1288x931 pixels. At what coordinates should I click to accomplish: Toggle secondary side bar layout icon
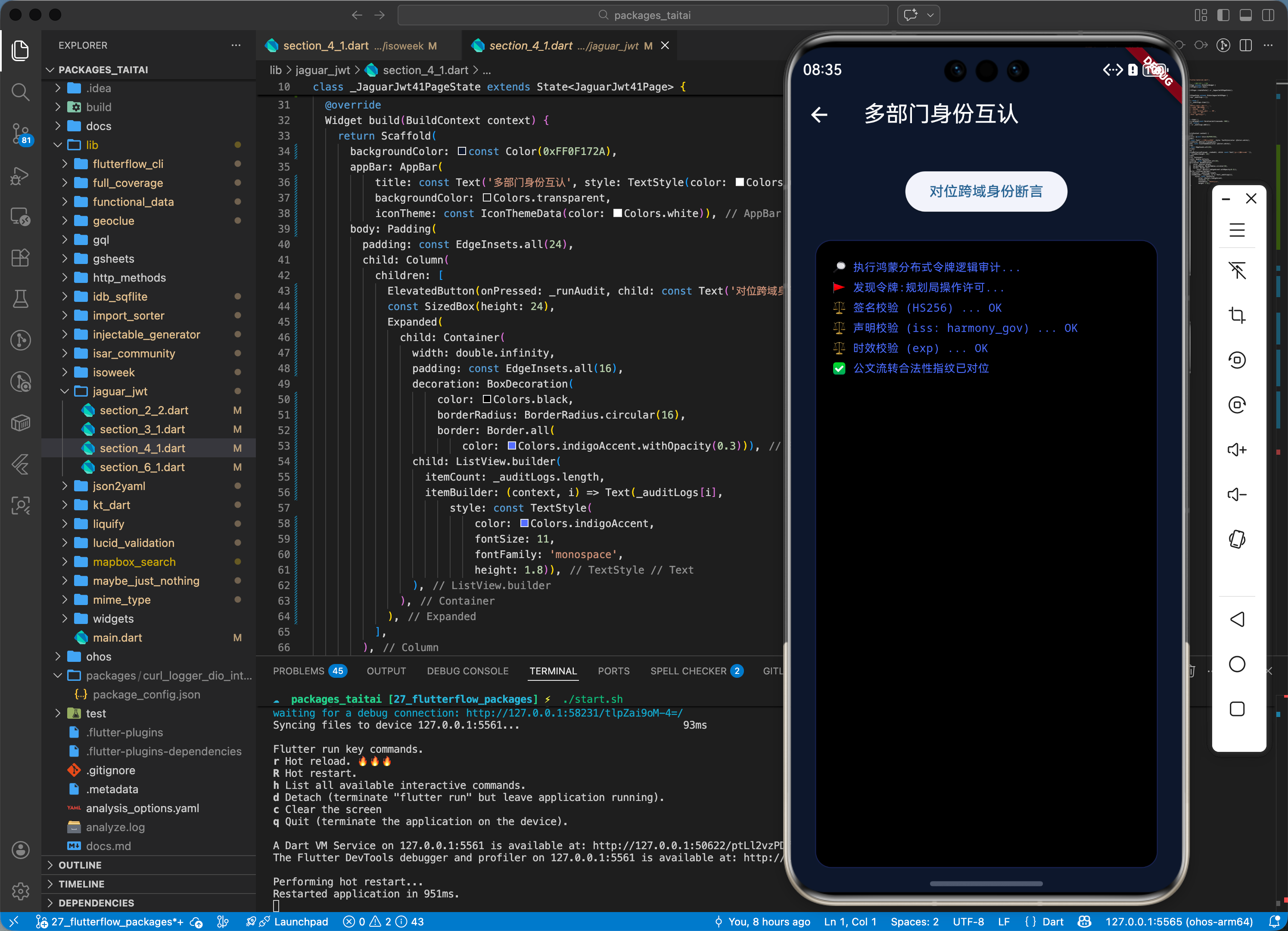tap(1268, 16)
